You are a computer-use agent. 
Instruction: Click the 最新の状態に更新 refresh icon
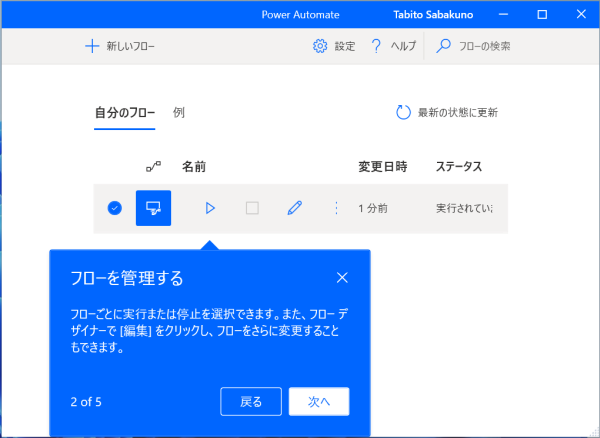pyautogui.click(x=403, y=112)
